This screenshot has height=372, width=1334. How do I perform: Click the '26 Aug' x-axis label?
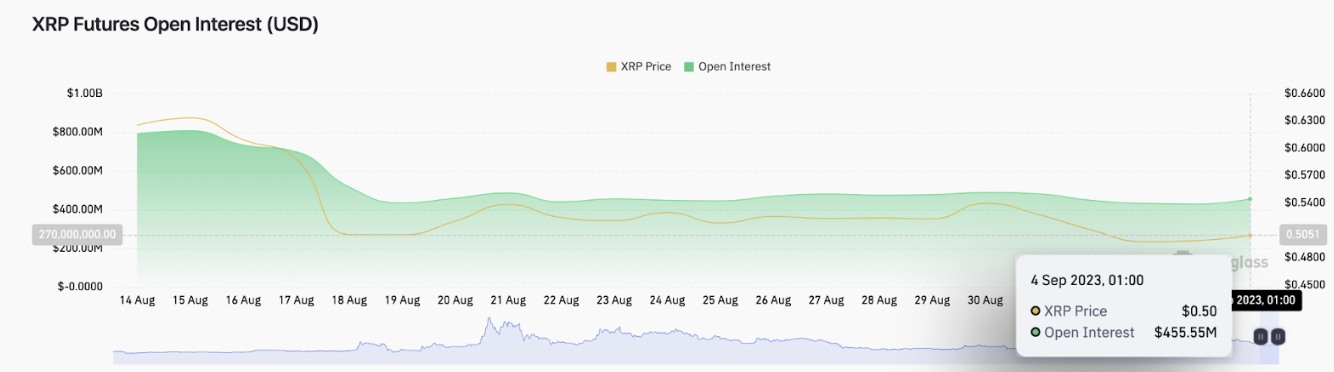click(x=773, y=300)
